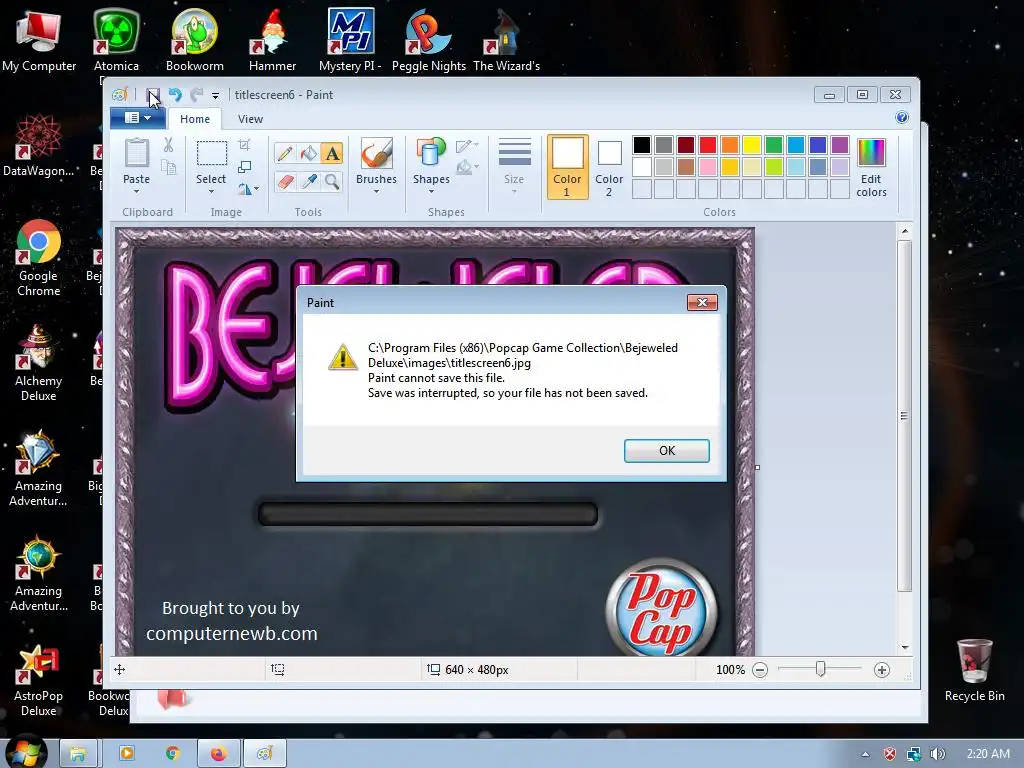This screenshot has width=1024, height=768.
Task: Click the Crop icon in Image group
Action: tap(245, 144)
